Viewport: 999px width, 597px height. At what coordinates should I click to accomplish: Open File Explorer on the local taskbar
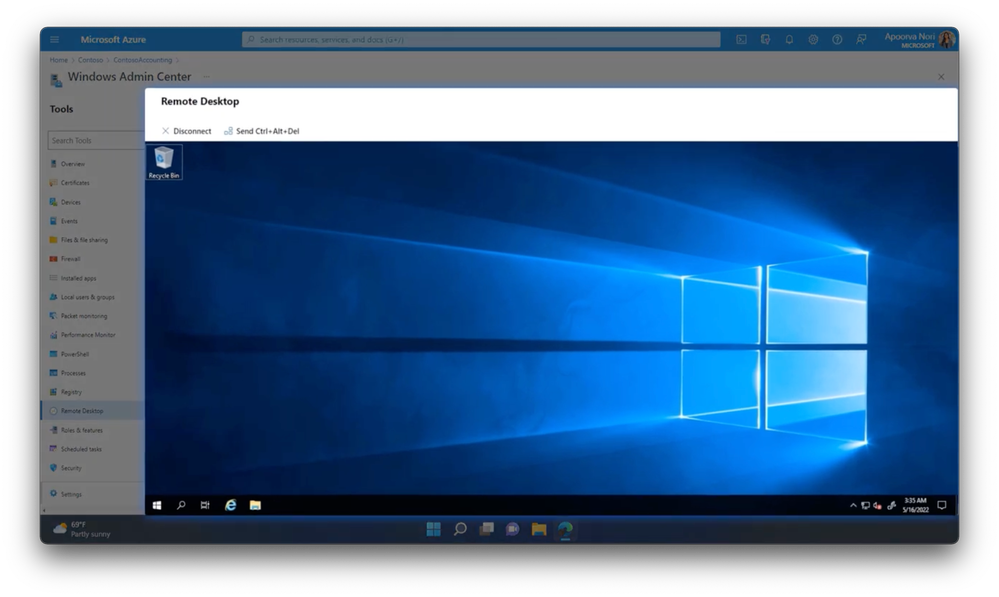coord(539,529)
